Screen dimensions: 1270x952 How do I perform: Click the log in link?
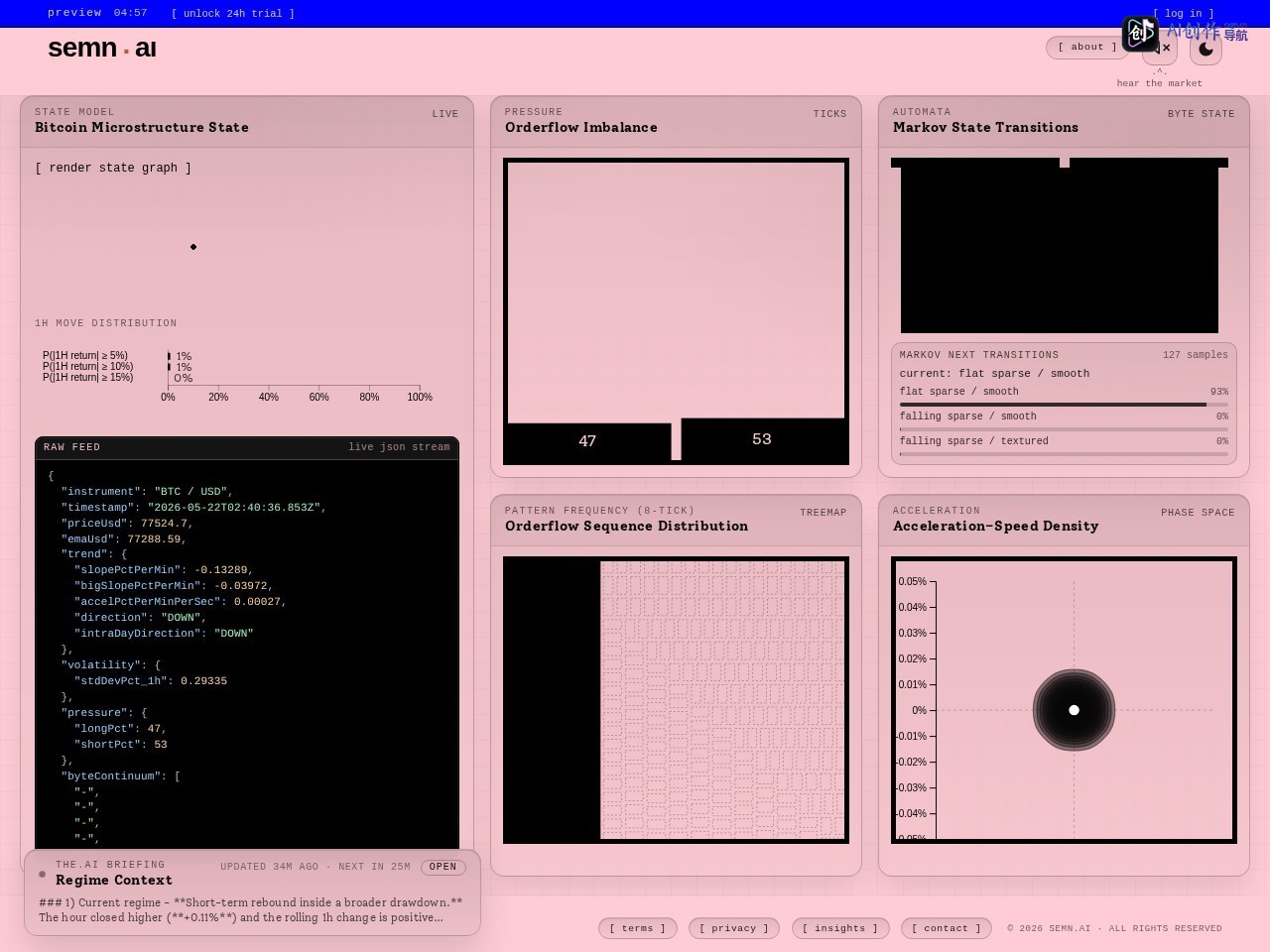click(1183, 14)
